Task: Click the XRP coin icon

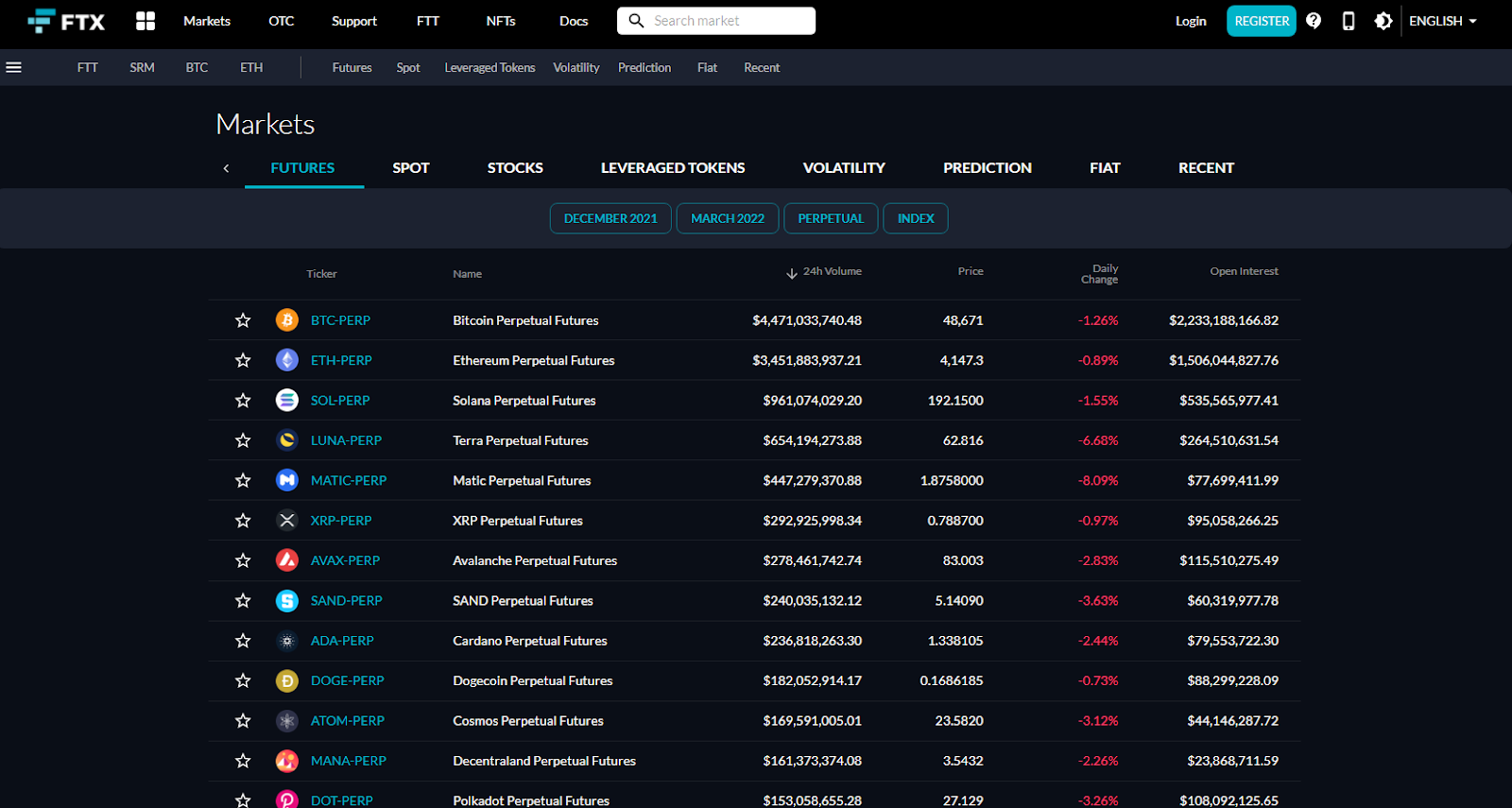Action: [x=287, y=521]
